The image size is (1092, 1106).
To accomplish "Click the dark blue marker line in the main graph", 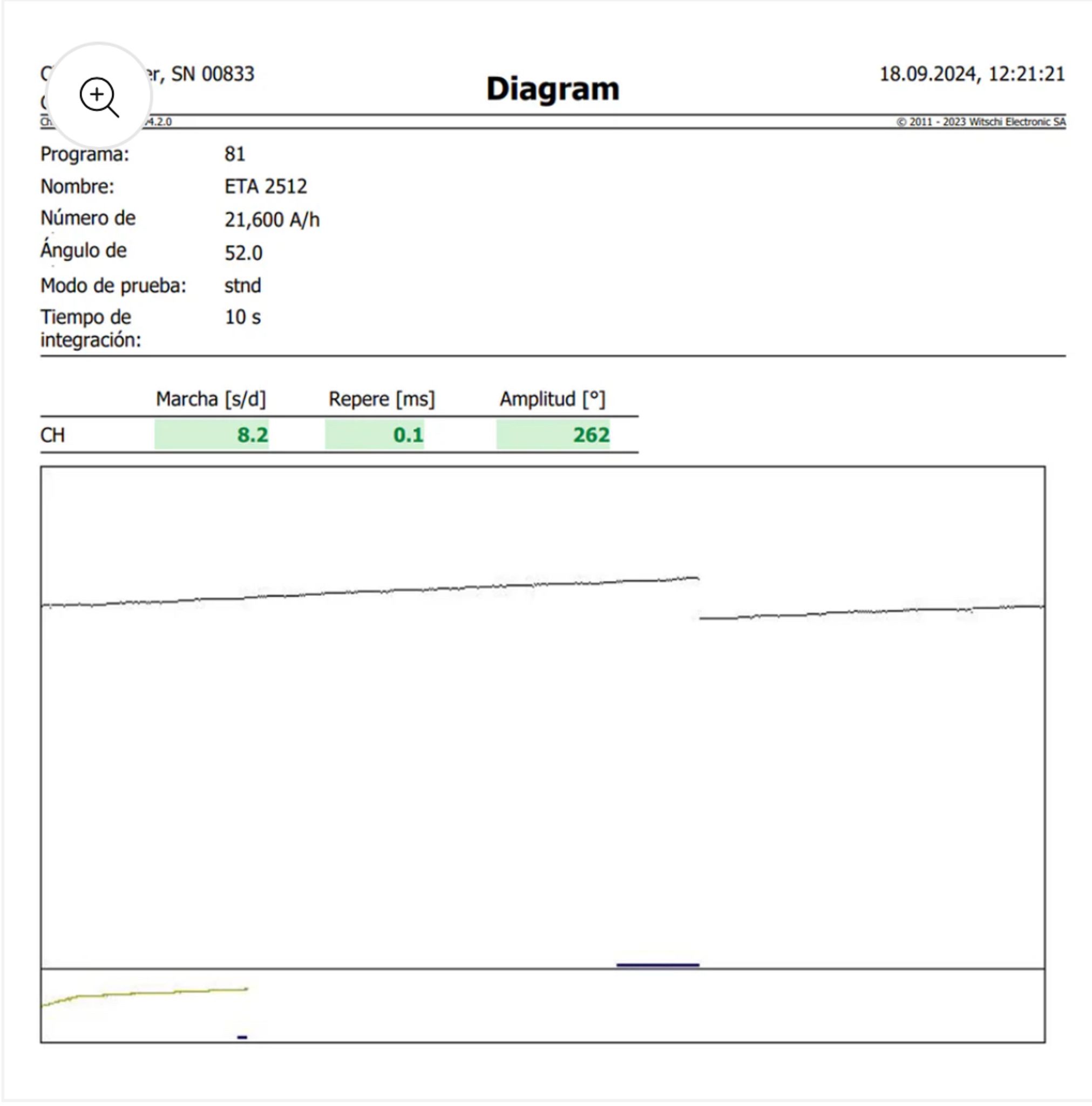I will point(657,965).
